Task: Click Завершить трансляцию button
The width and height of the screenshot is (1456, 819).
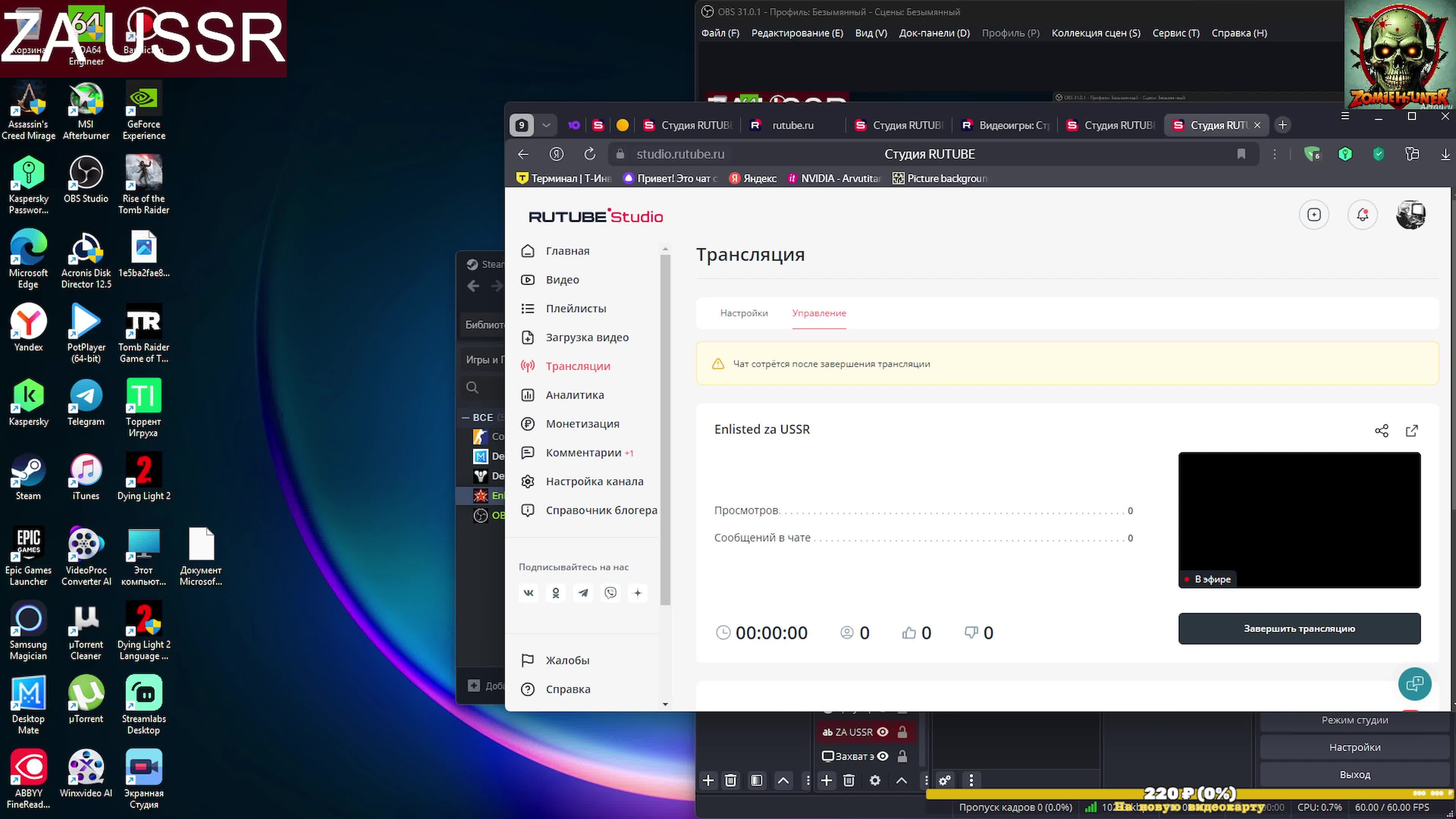Action: click(x=1299, y=629)
